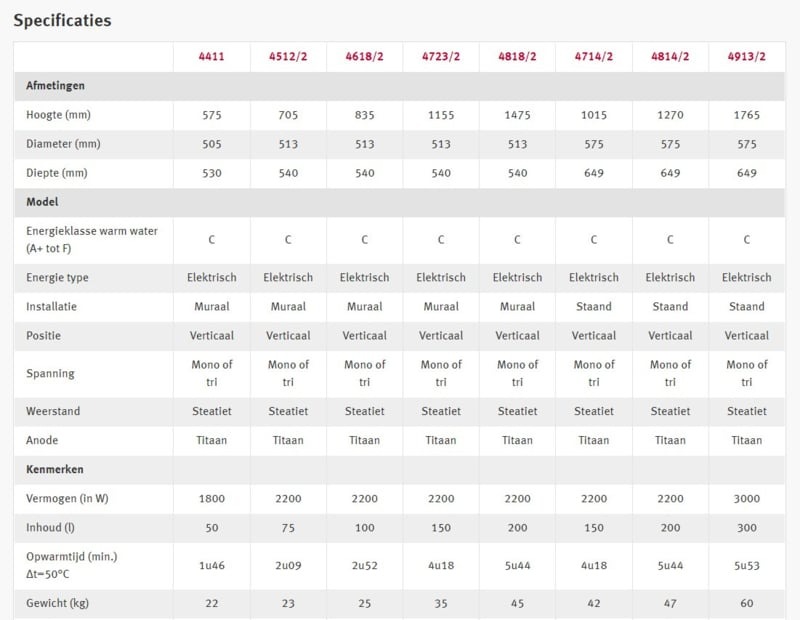Click the Hoogte (mm) row label

click(x=58, y=115)
